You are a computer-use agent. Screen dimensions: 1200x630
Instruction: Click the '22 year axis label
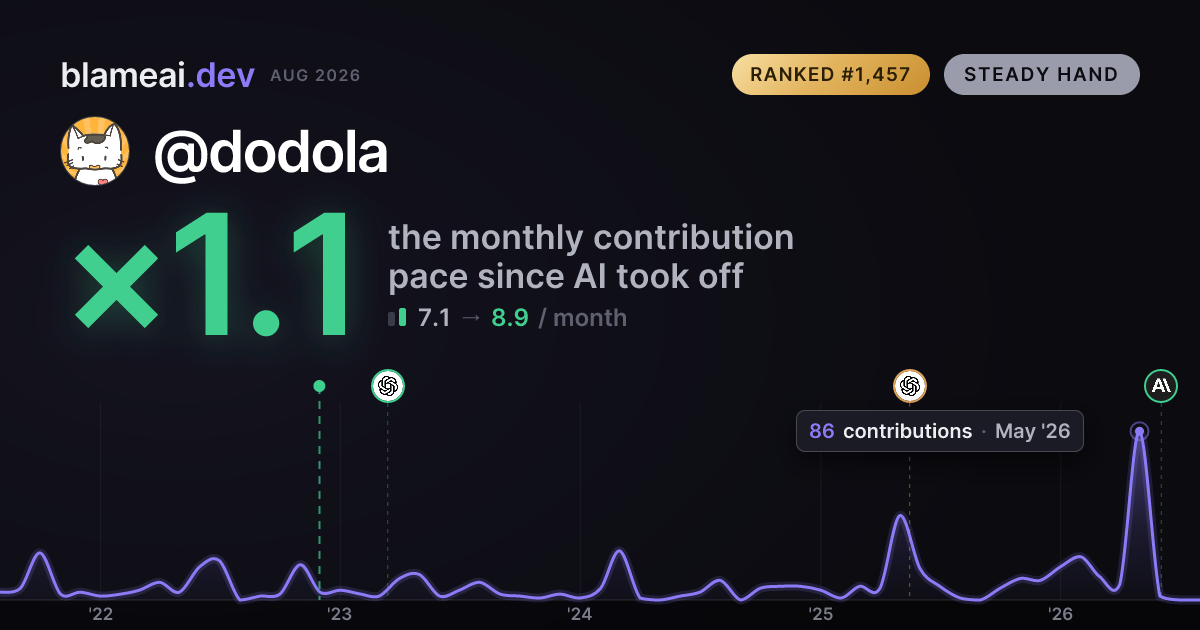click(x=100, y=614)
